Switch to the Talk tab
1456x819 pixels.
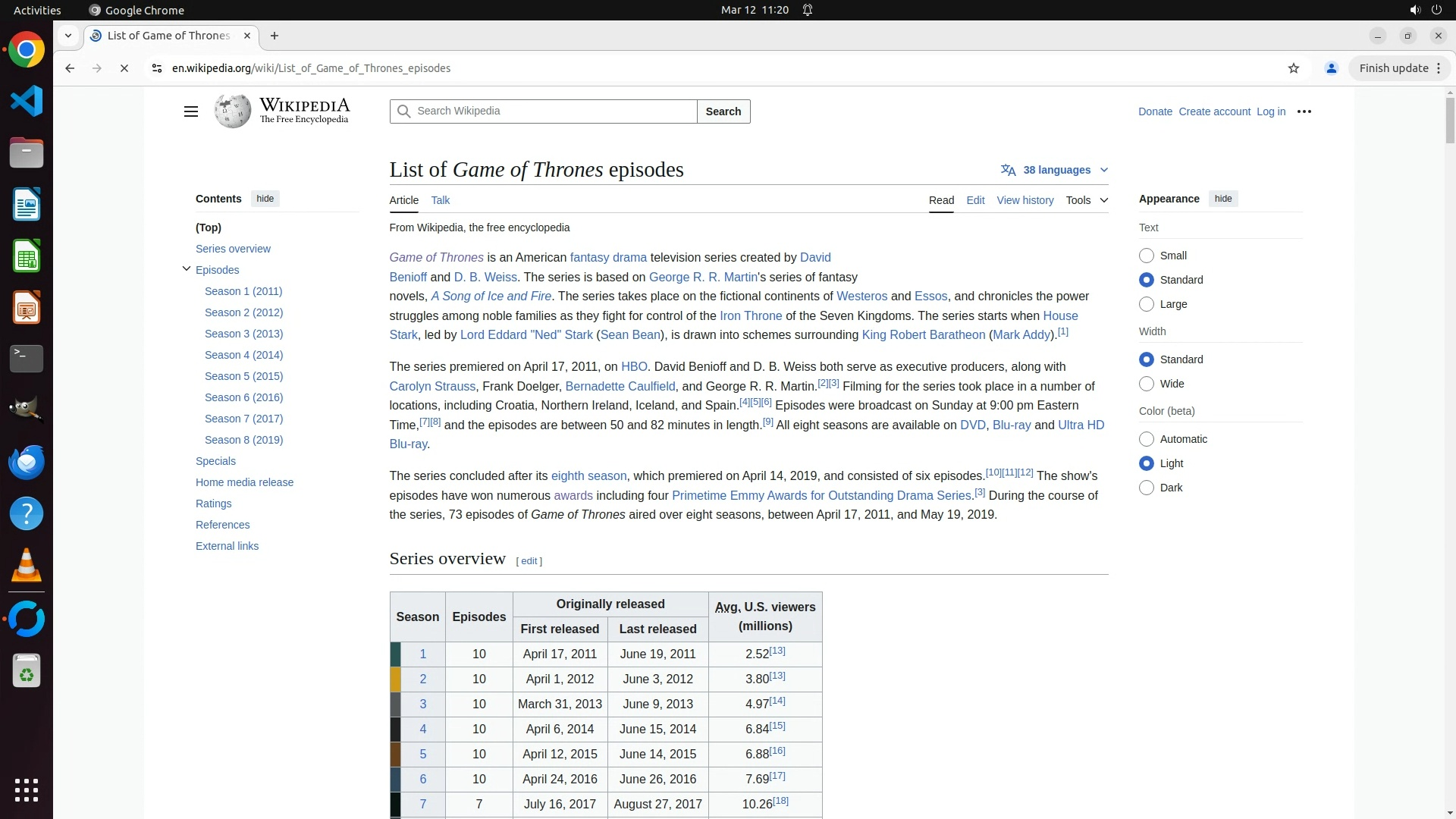pyautogui.click(x=440, y=200)
